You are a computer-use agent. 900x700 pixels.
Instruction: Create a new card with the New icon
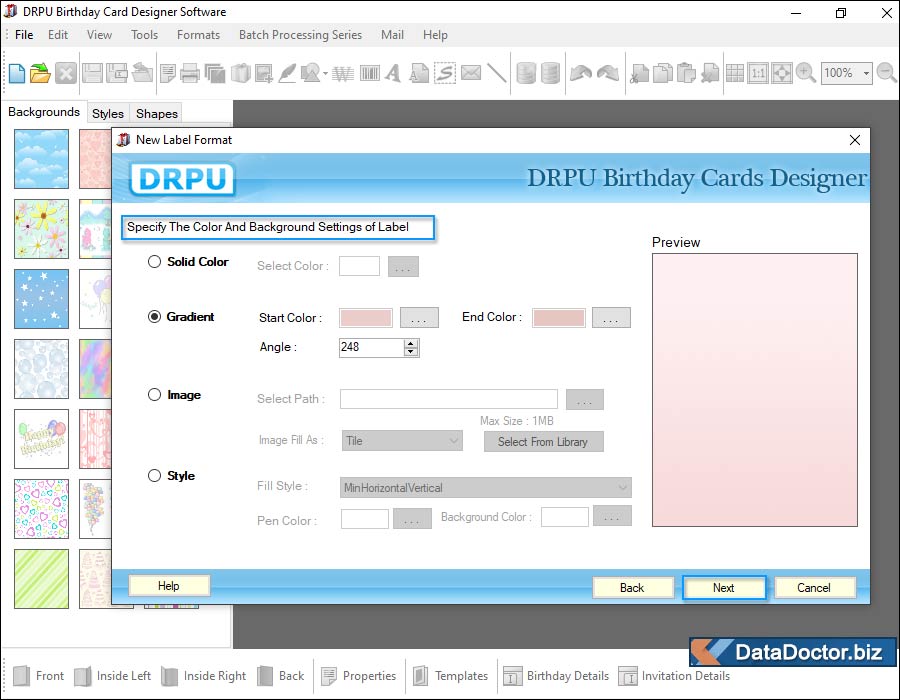(17, 73)
